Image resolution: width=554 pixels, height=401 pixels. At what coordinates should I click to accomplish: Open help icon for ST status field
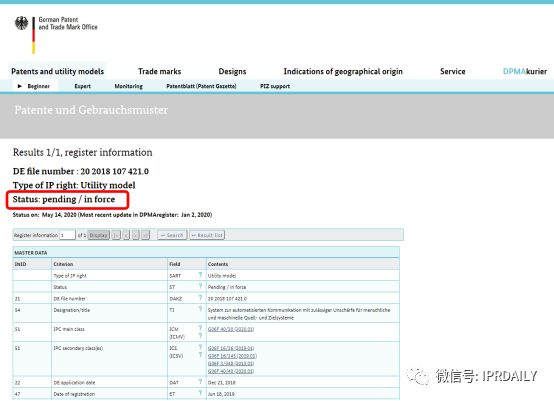200,286
